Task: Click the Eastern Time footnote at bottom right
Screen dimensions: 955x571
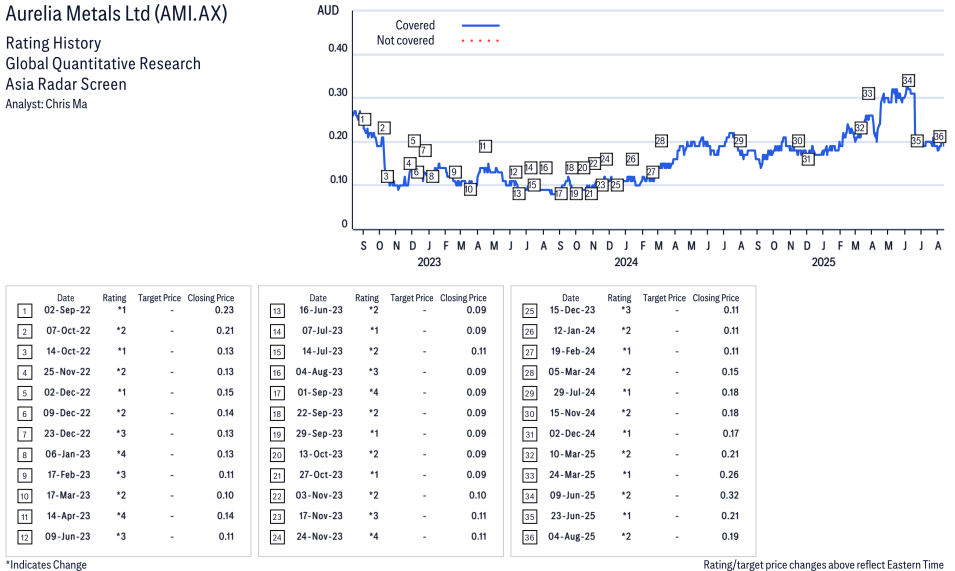Action: 823,565
